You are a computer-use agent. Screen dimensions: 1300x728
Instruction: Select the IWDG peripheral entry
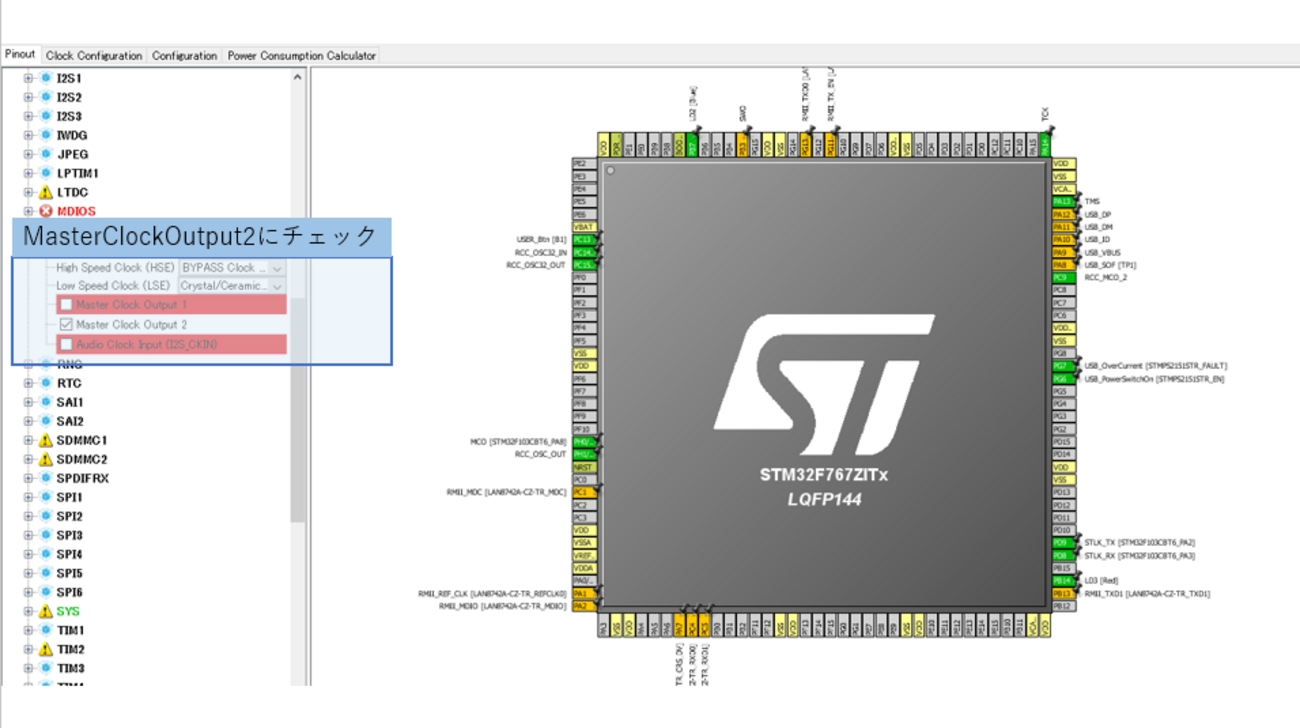[x=72, y=135]
